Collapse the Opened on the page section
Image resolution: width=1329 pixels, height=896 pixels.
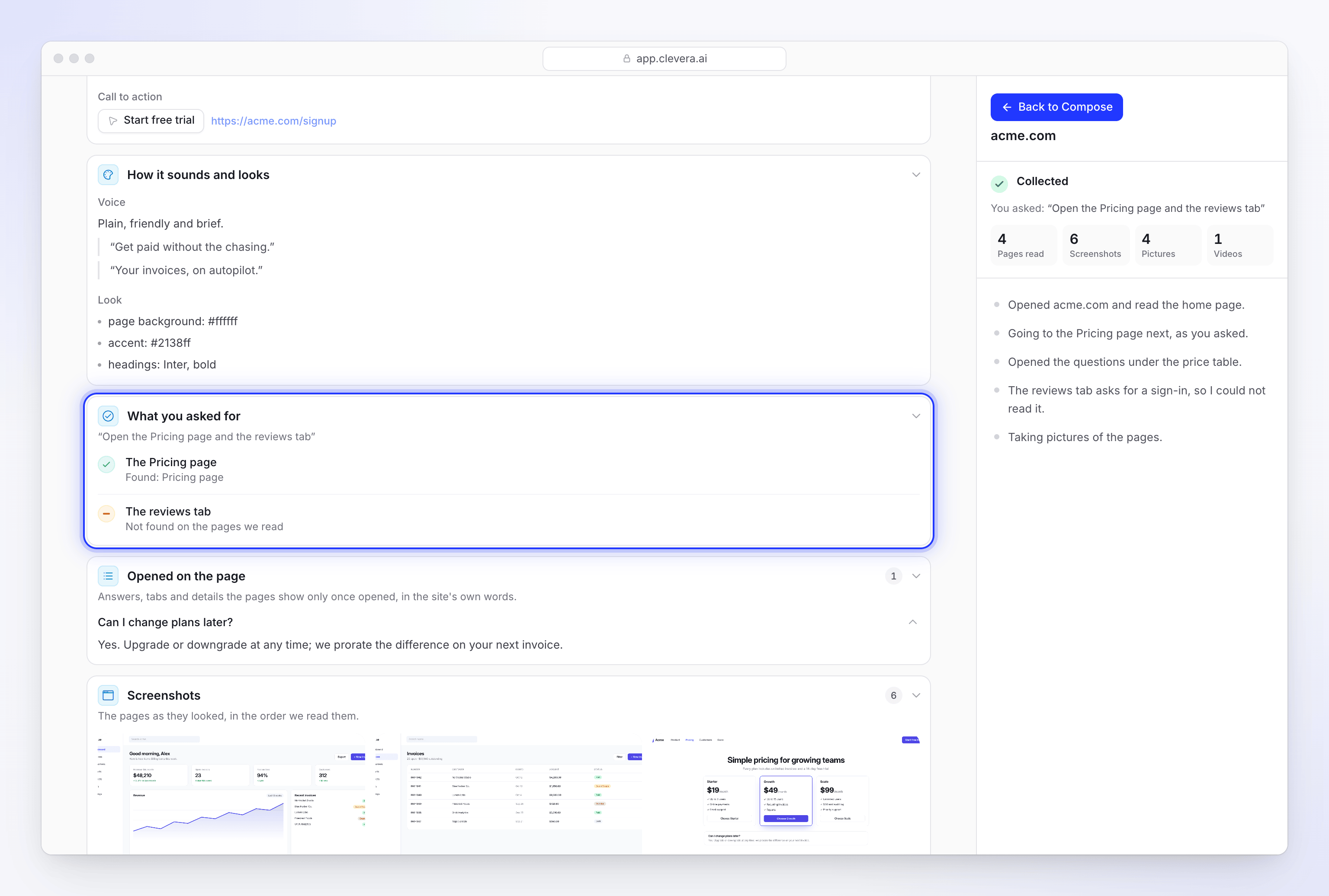pyautogui.click(x=916, y=576)
